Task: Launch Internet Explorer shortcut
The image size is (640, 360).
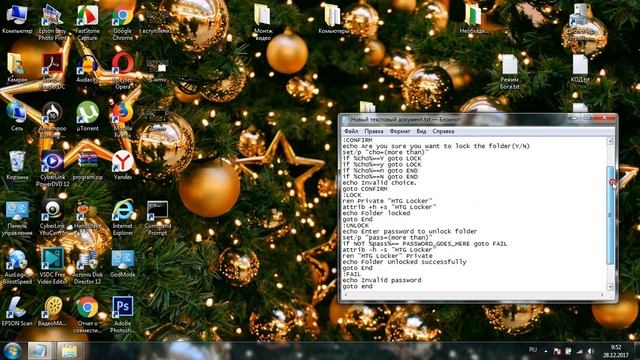Action: coord(122,218)
